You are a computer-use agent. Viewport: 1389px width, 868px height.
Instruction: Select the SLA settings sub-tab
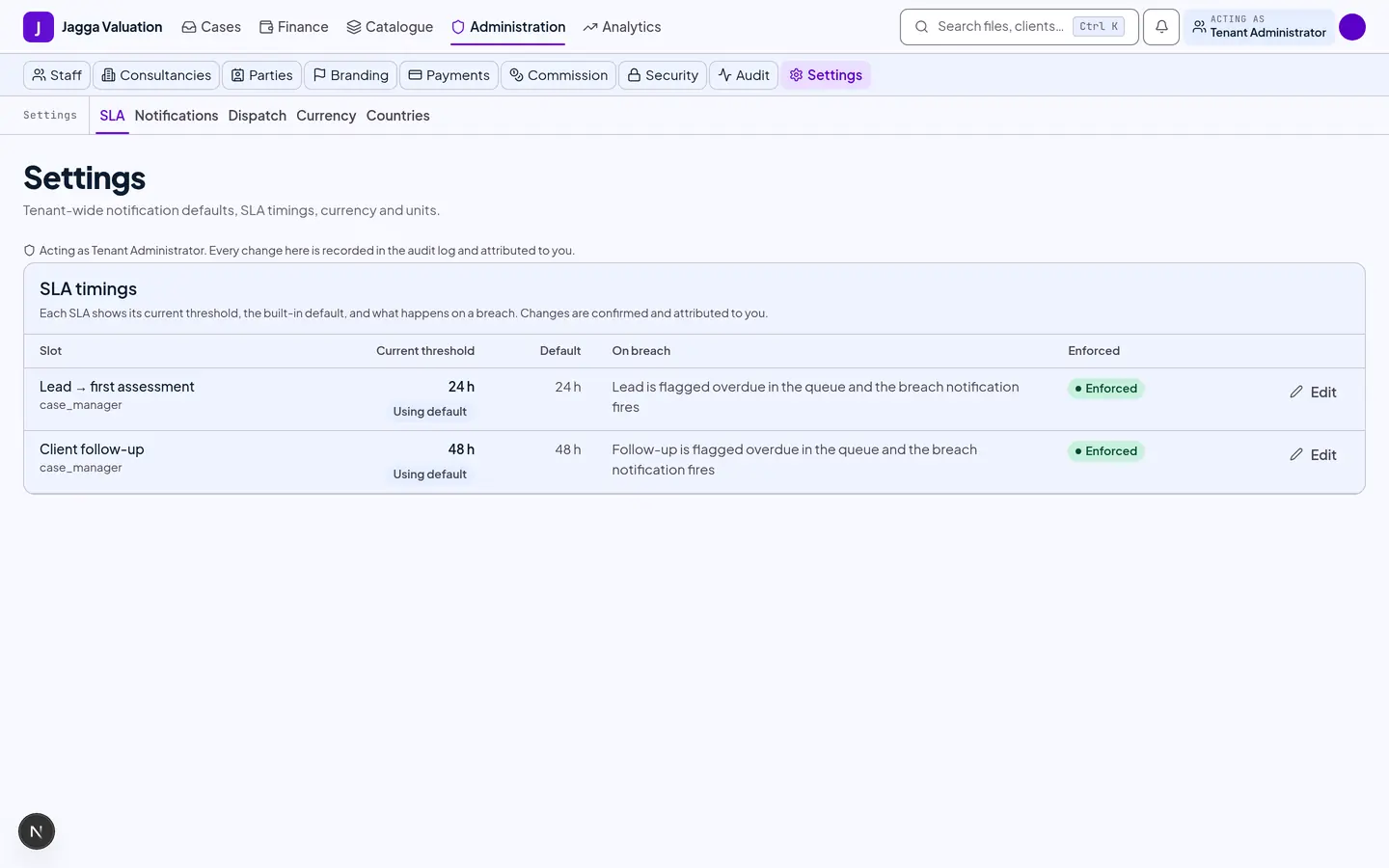click(x=112, y=116)
